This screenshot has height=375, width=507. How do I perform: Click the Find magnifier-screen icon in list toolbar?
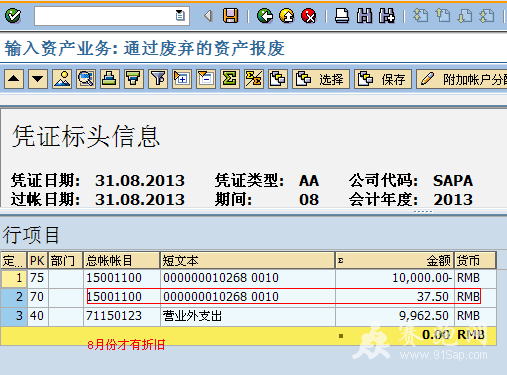pos(86,79)
